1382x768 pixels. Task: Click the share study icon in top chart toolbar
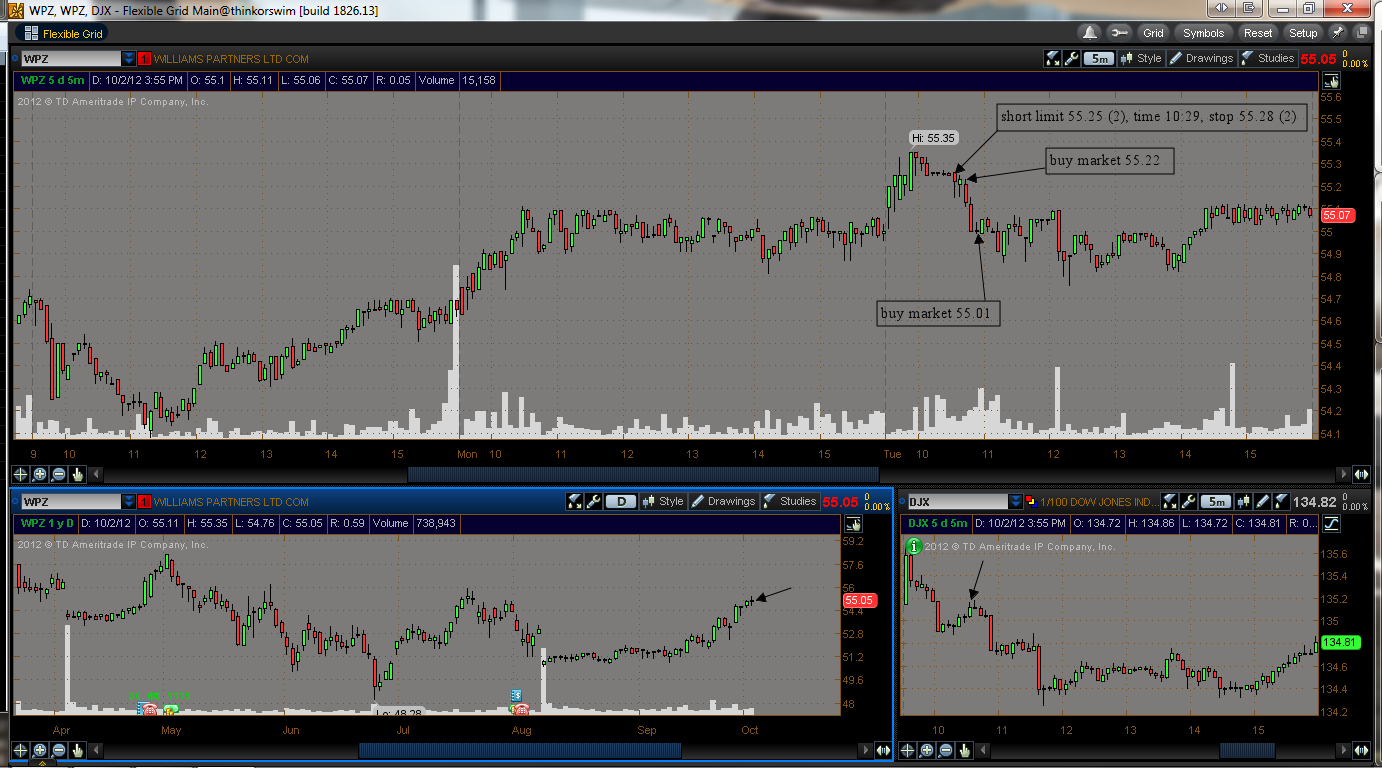point(1053,58)
